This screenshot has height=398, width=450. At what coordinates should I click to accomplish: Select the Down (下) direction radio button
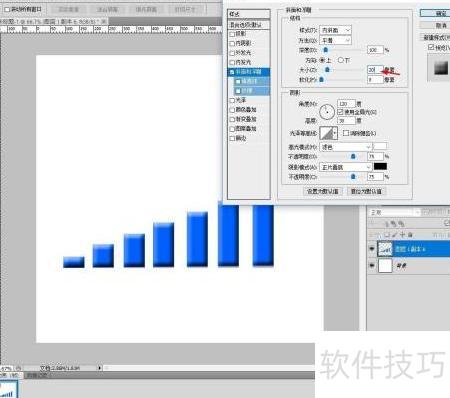pos(340,60)
